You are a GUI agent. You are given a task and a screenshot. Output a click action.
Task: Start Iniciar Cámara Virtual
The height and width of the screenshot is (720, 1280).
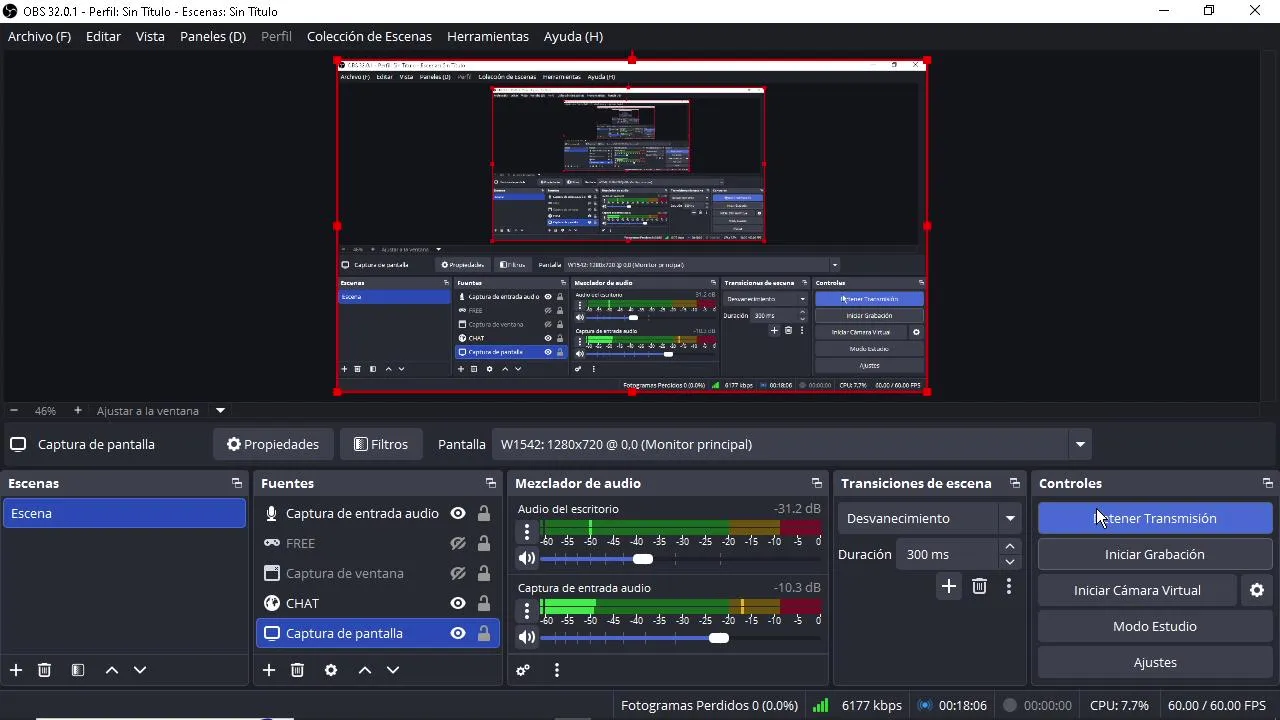(1137, 590)
